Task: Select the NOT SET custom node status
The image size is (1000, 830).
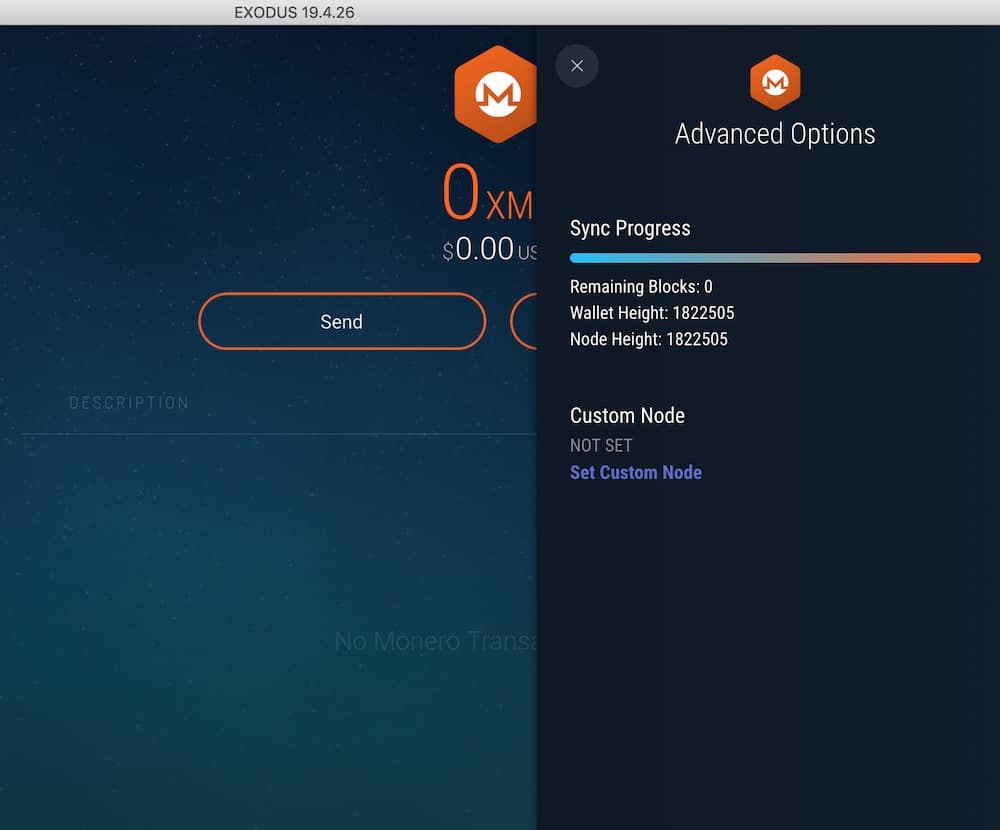Action: 601,445
